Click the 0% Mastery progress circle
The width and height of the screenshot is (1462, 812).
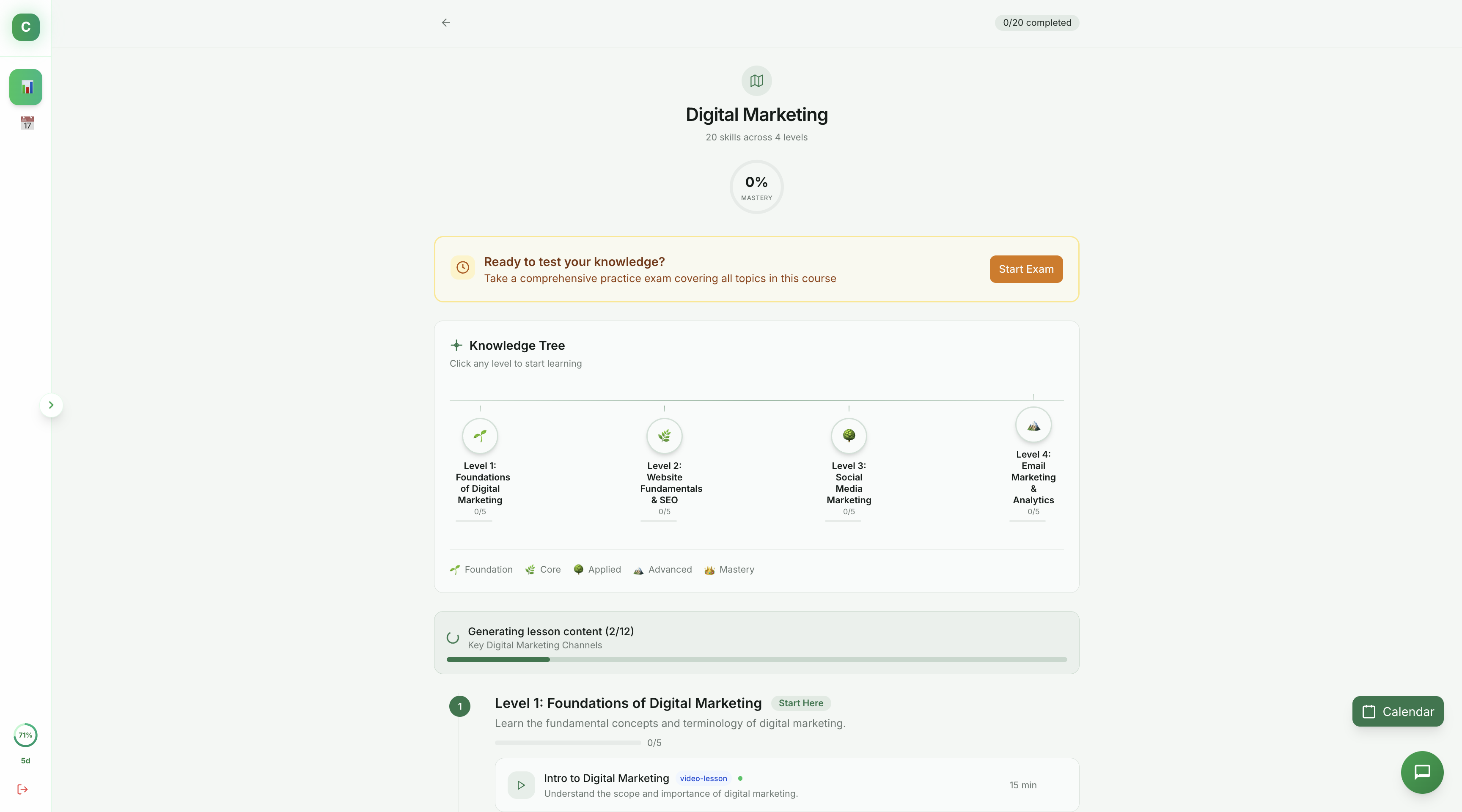[x=756, y=187]
